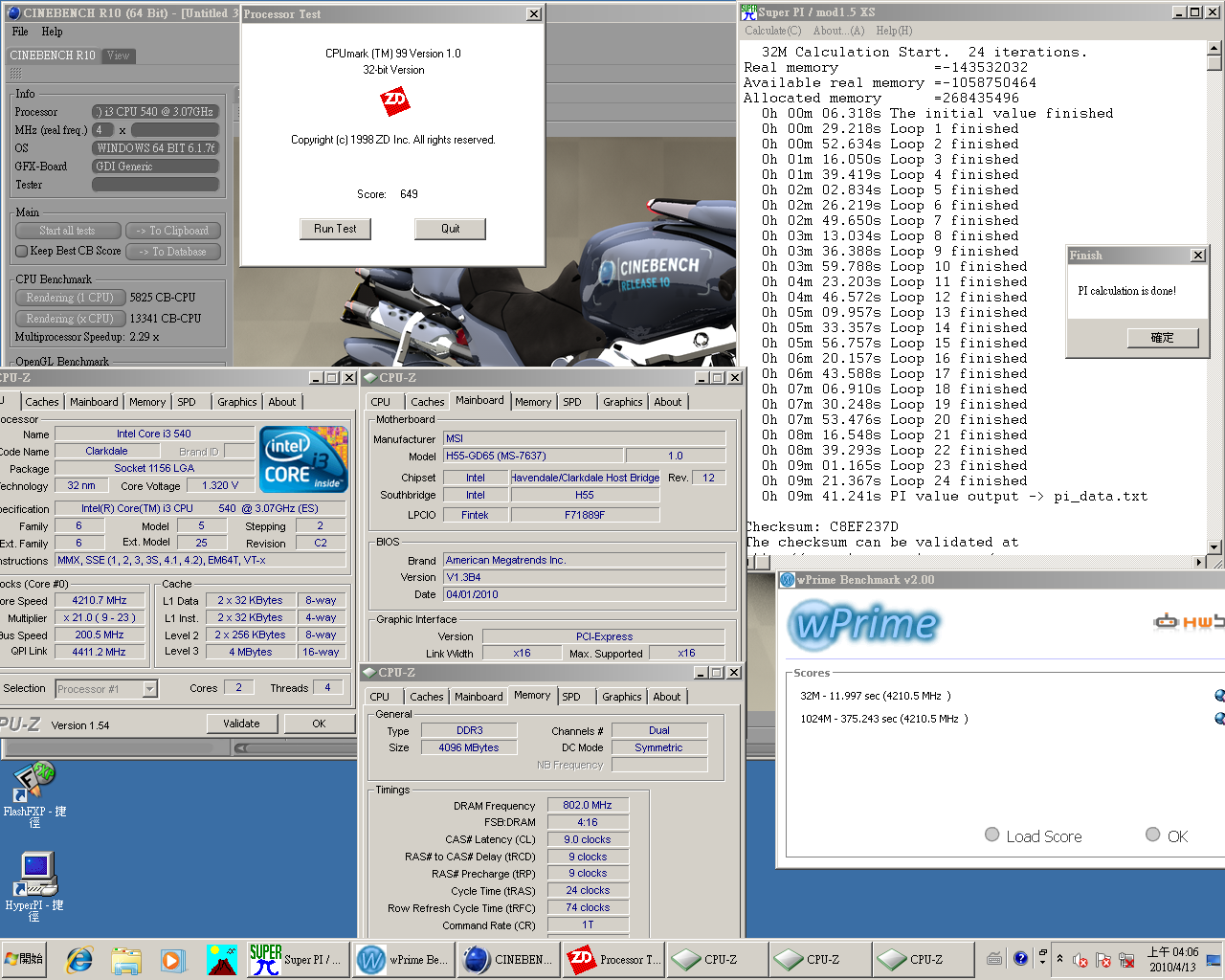Click Rendering (1 CPU) button
The image size is (1225, 980).
coord(70,298)
